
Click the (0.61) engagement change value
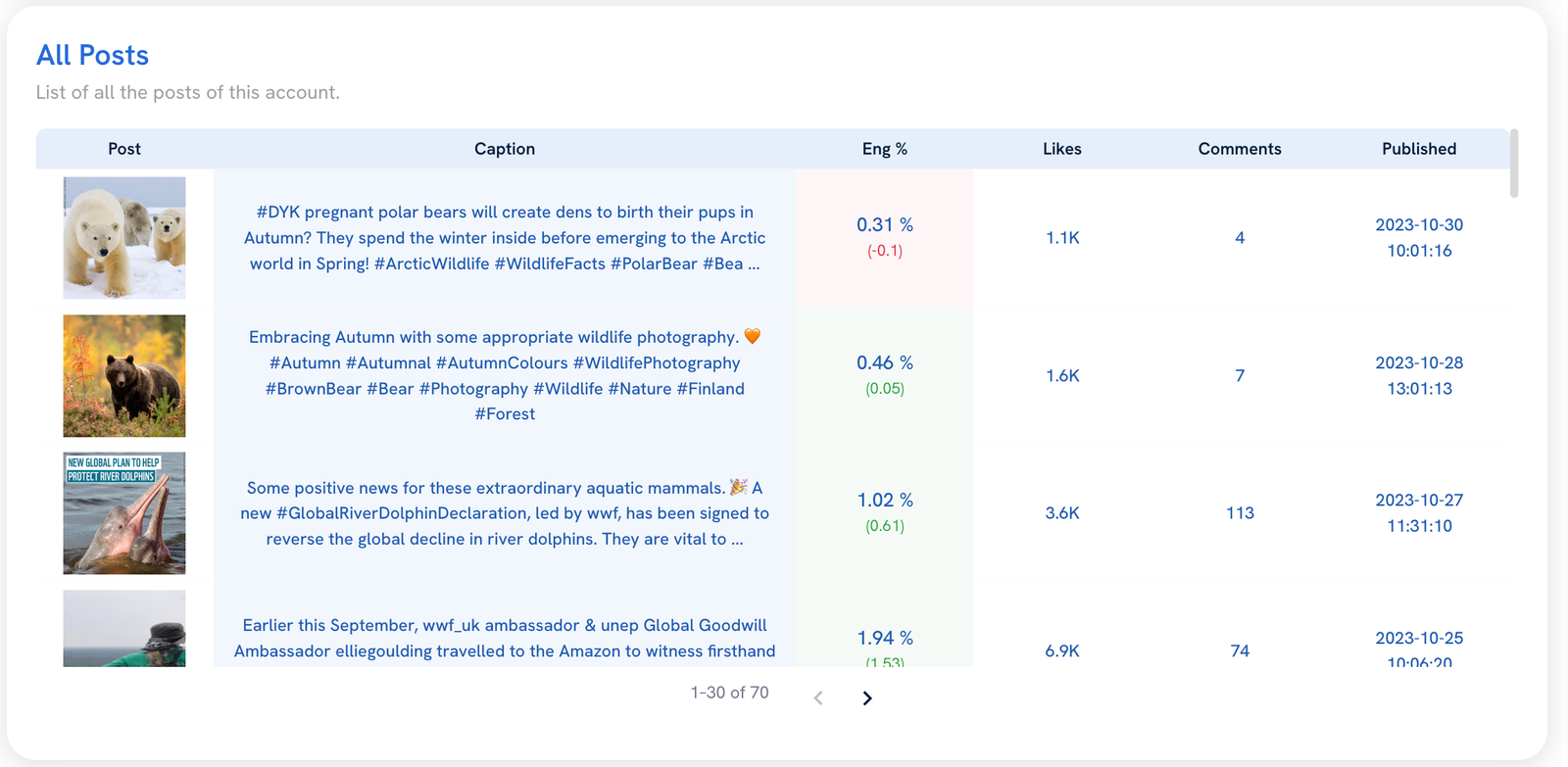(x=885, y=526)
